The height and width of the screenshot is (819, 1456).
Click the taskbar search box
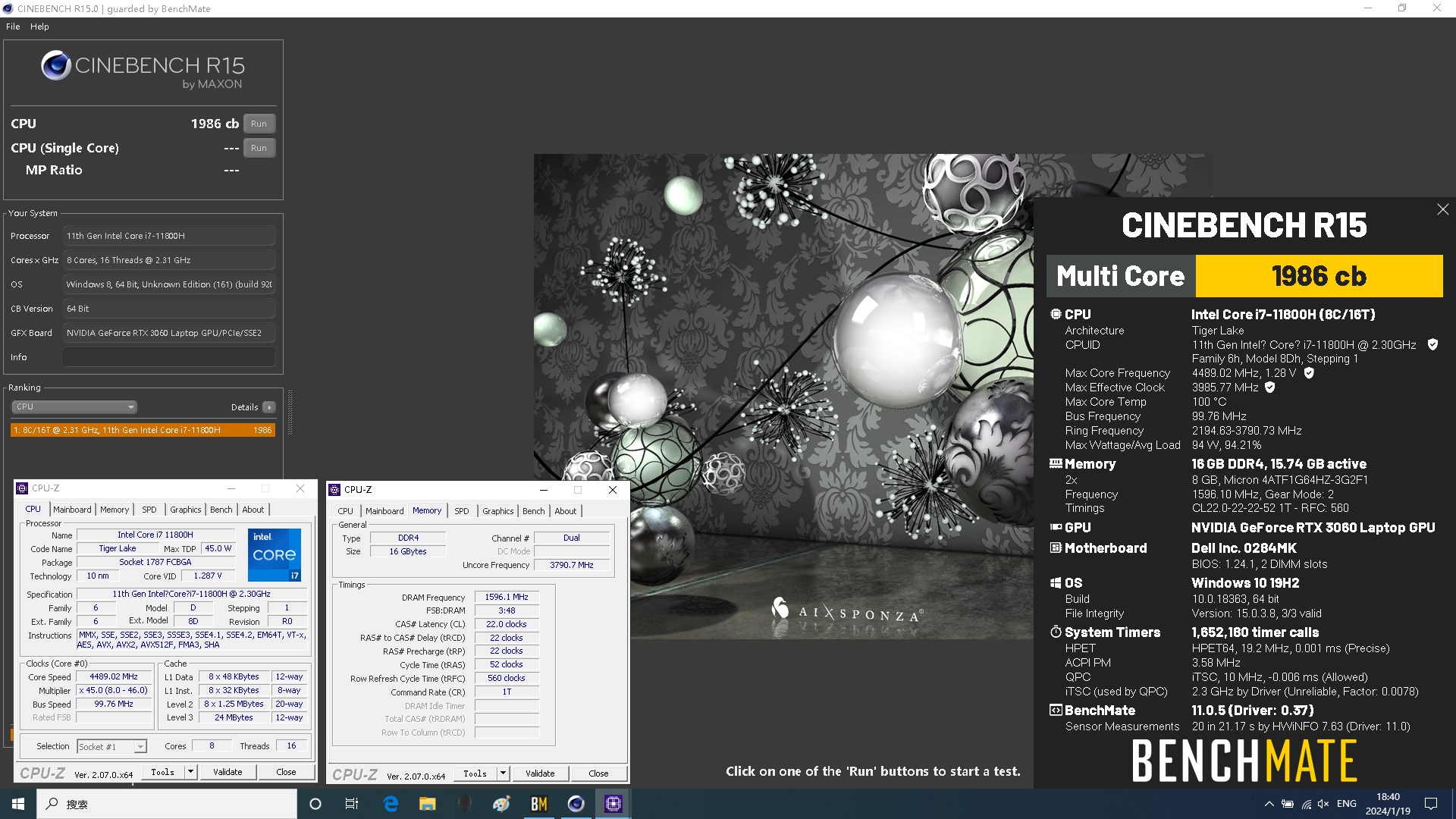pos(167,804)
